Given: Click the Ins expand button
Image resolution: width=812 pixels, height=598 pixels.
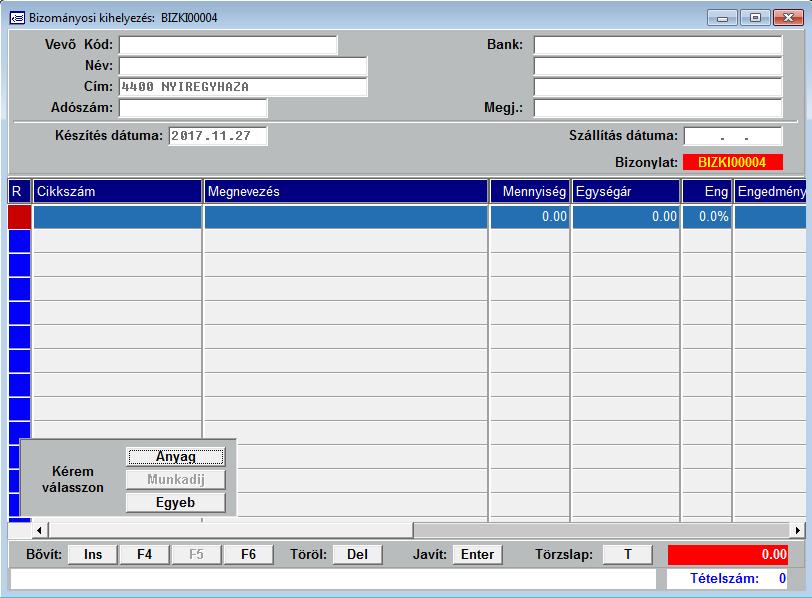Looking at the screenshot, I should (x=93, y=555).
